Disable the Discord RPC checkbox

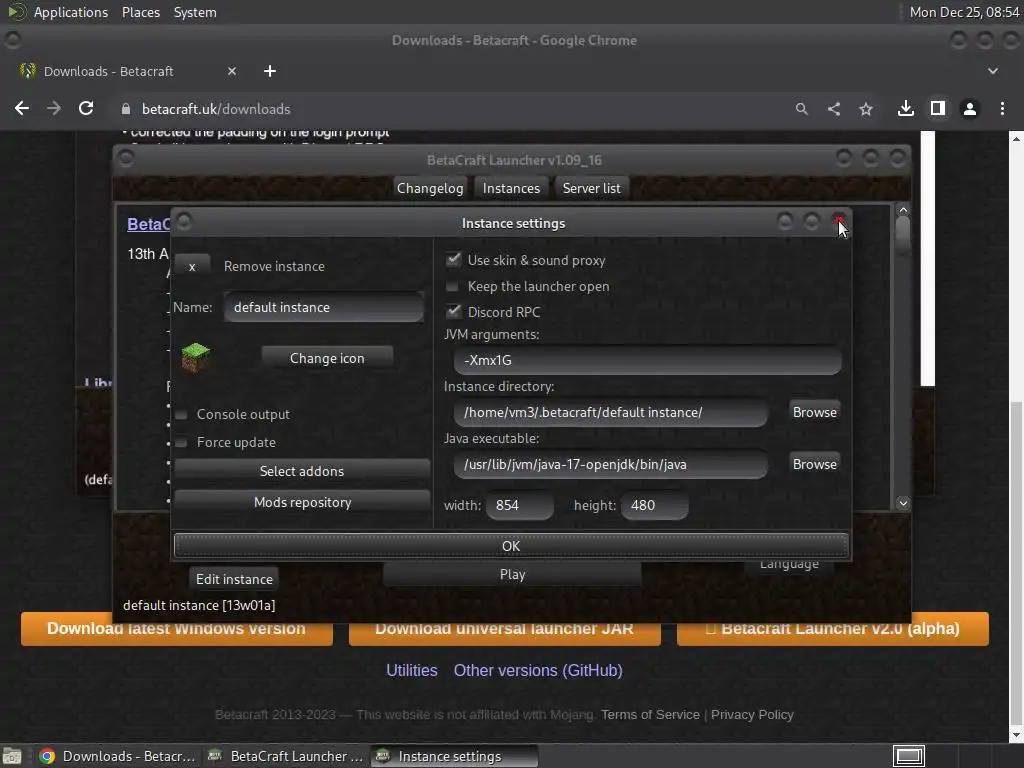pyautogui.click(x=453, y=312)
